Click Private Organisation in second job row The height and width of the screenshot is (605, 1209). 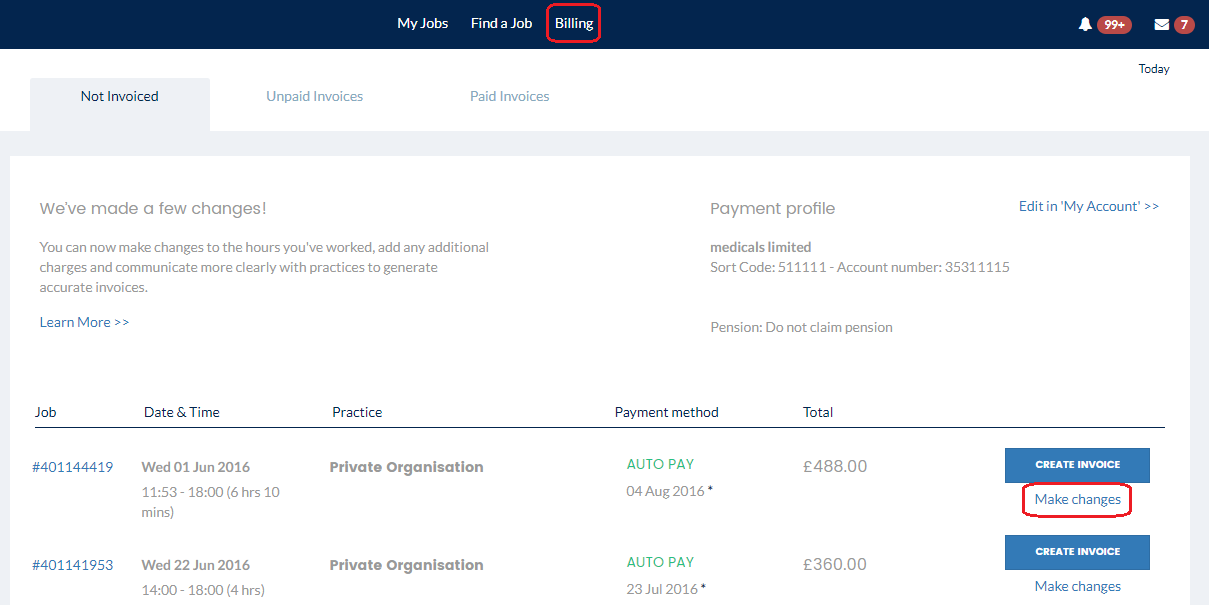(406, 565)
